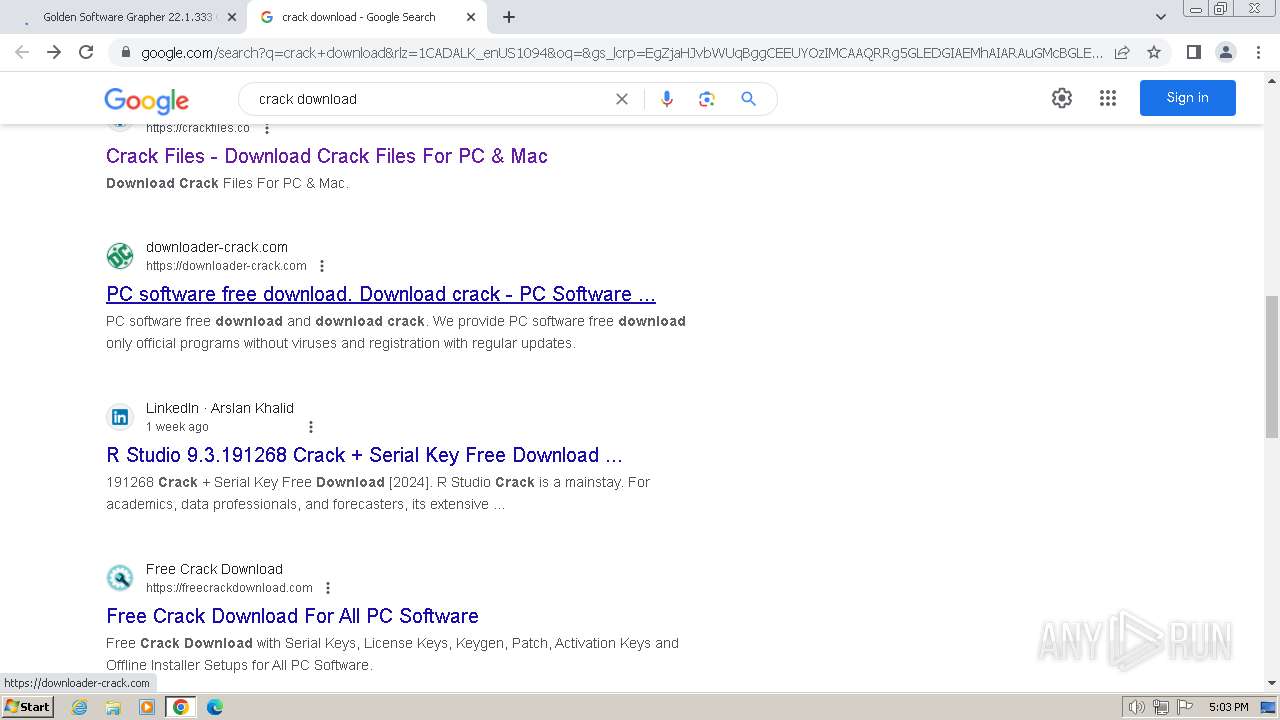Submit search with magnifier icon

tap(748, 99)
